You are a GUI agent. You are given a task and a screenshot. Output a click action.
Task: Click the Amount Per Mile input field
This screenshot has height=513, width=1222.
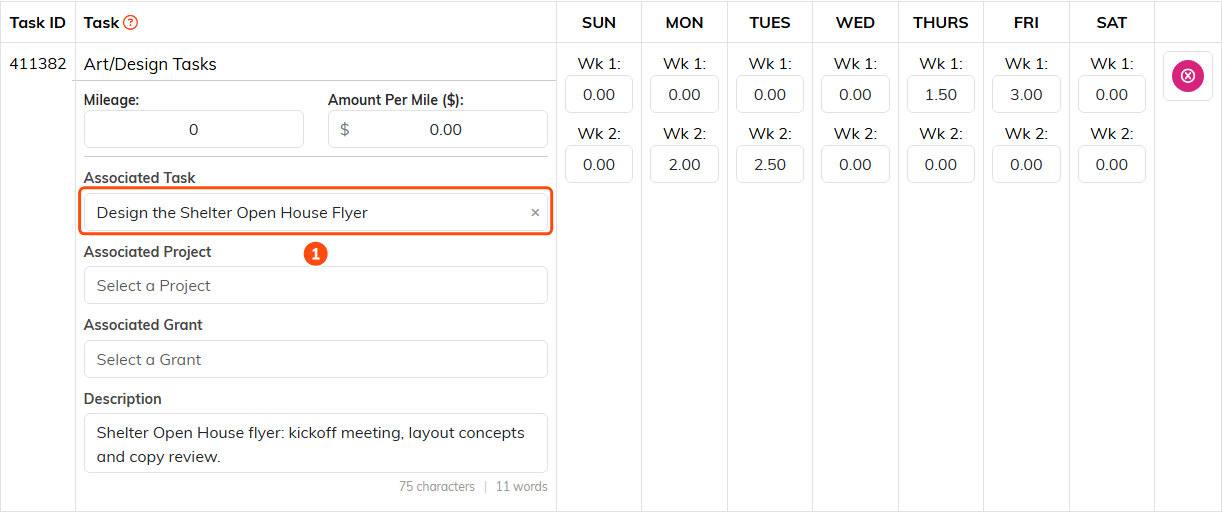[x=438, y=129]
